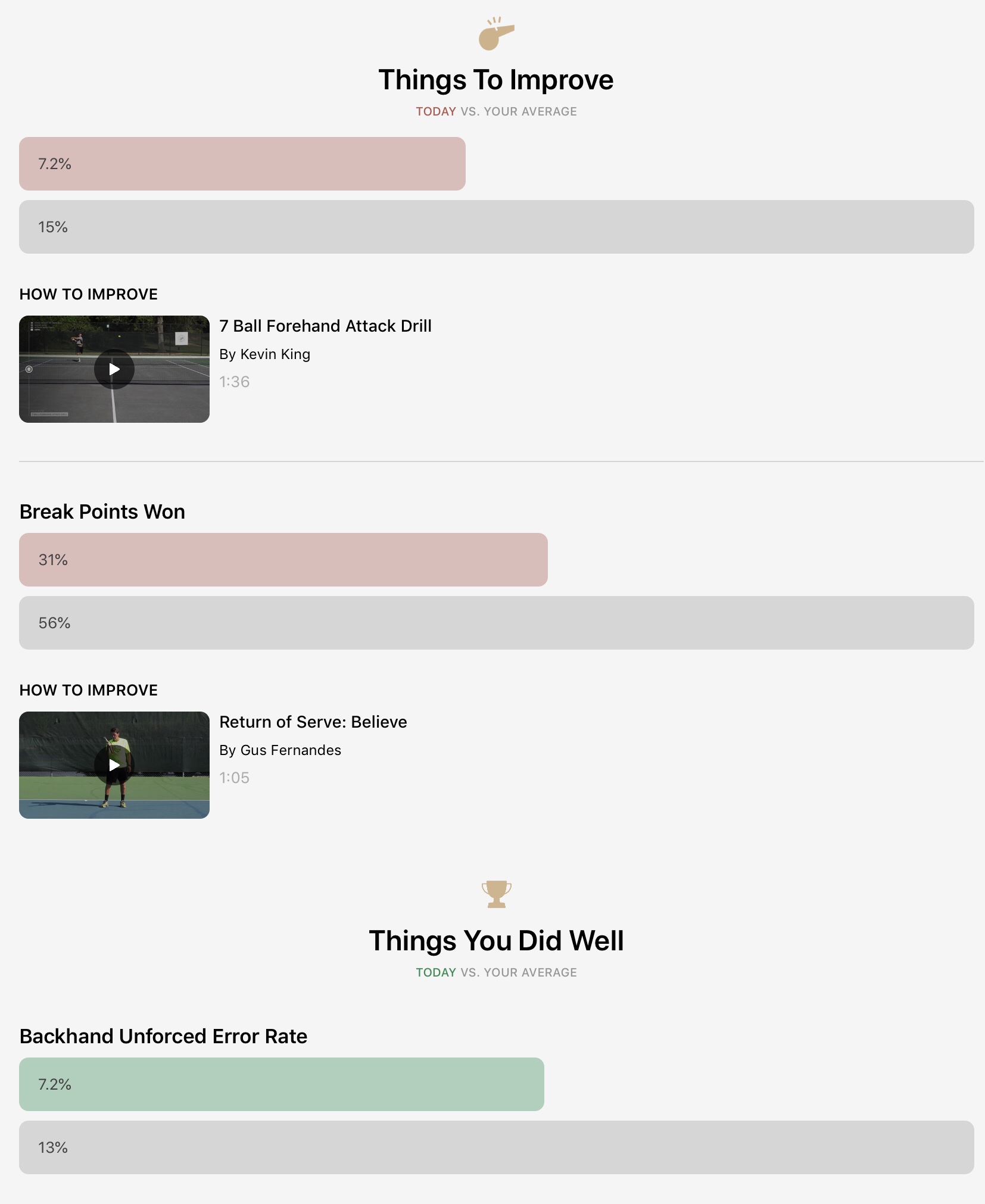
Task: Click the By Gus Fernandes author name
Action: point(280,750)
